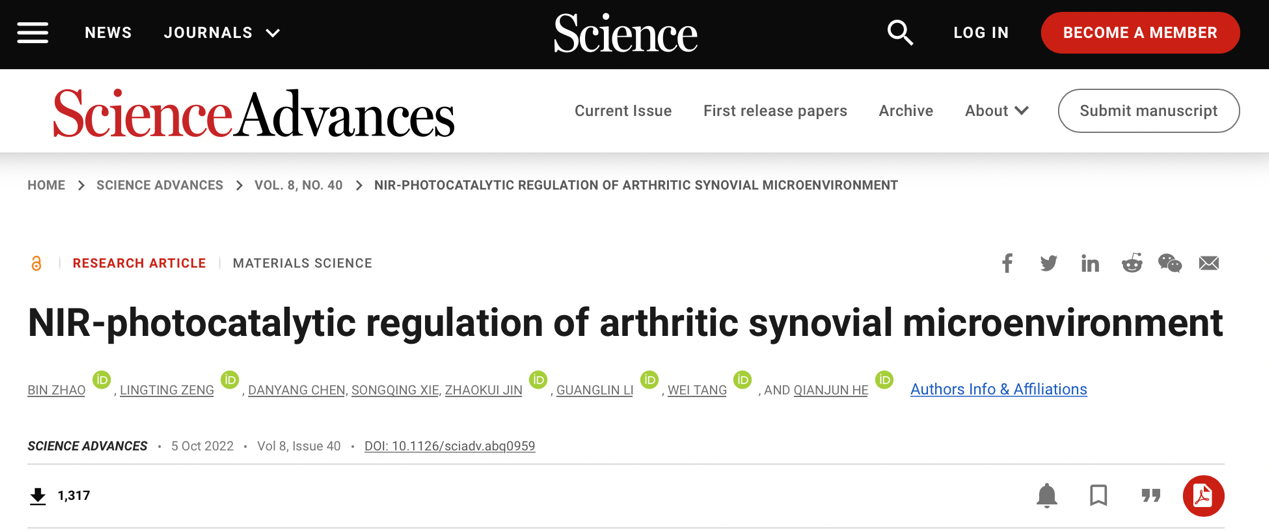The width and height of the screenshot is (1269, 530).
Task: Email this article using envelope icon
Action: pyautogui.click(x=1209, y=263)
